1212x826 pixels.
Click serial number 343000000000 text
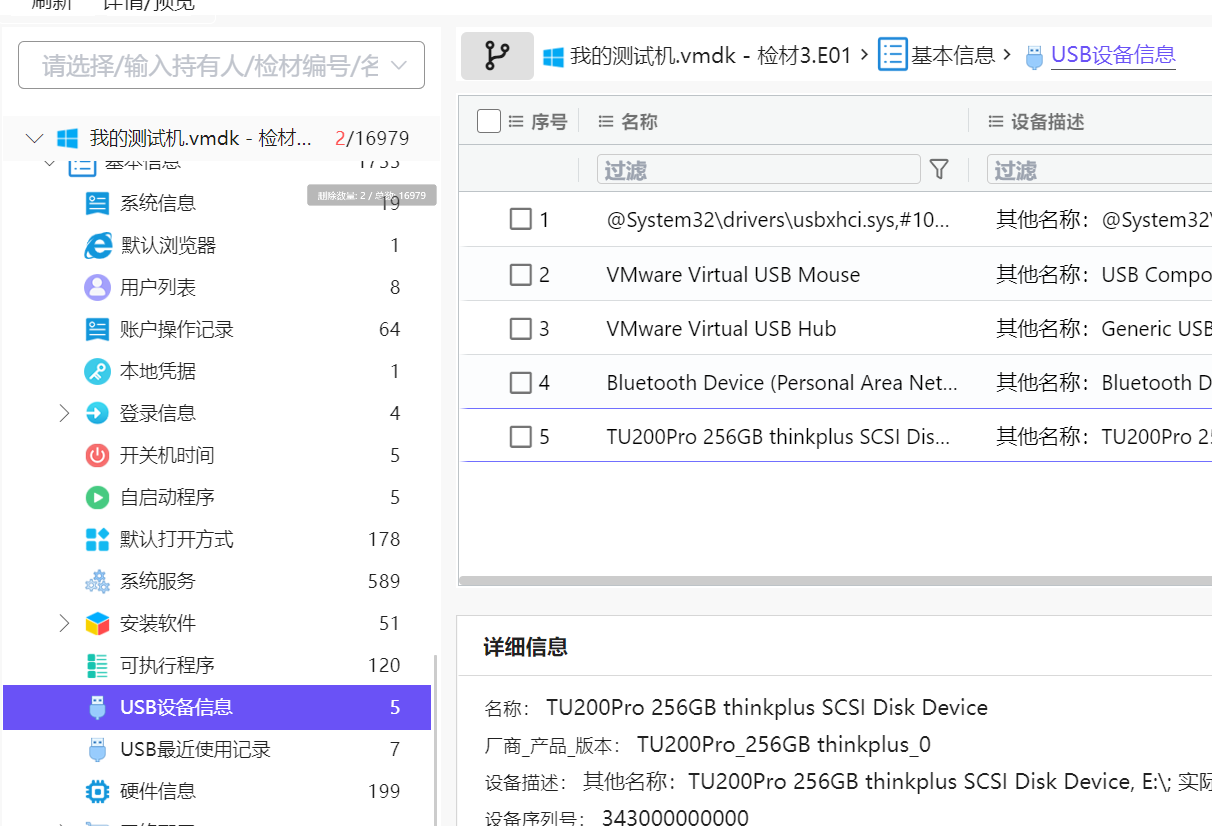tap(675, 817)
